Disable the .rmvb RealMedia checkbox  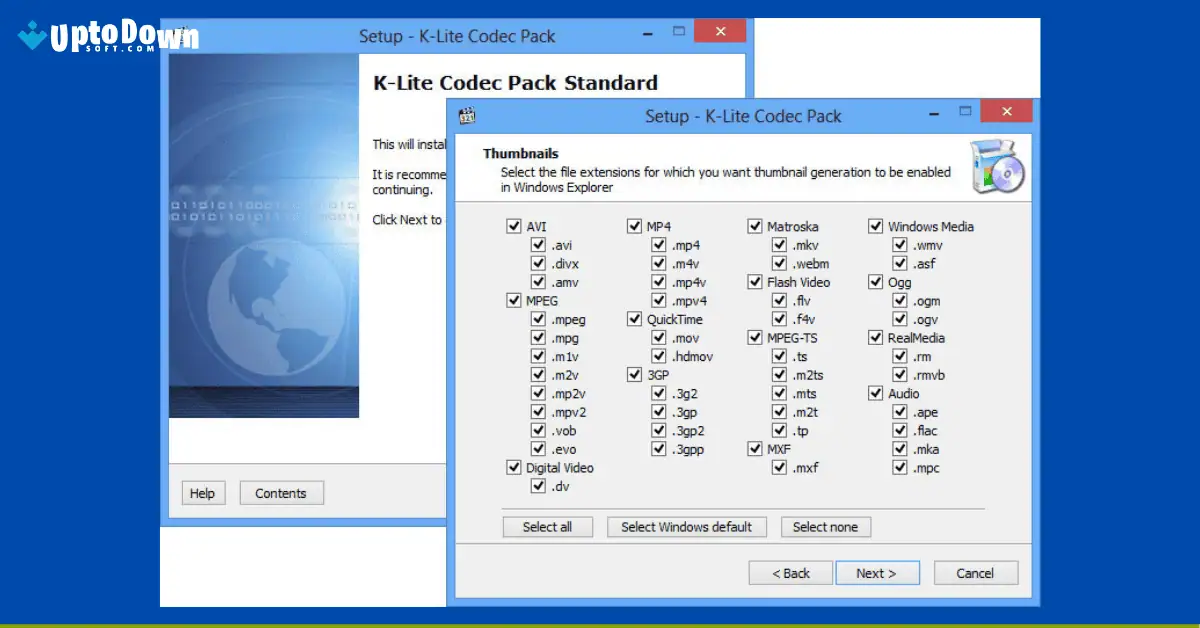pos(899,374)
